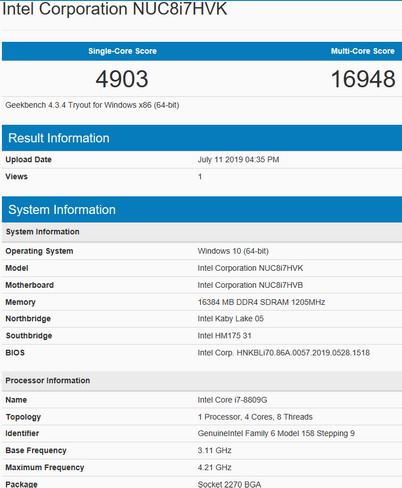Select the value Intel HM175 31
The width and height of the screenshot is (402, 488).
tap(224, 336)
